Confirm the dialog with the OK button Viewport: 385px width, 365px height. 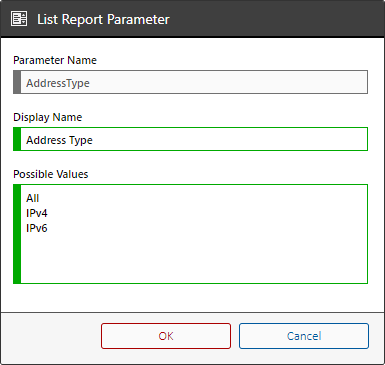(x=166, y=336)
